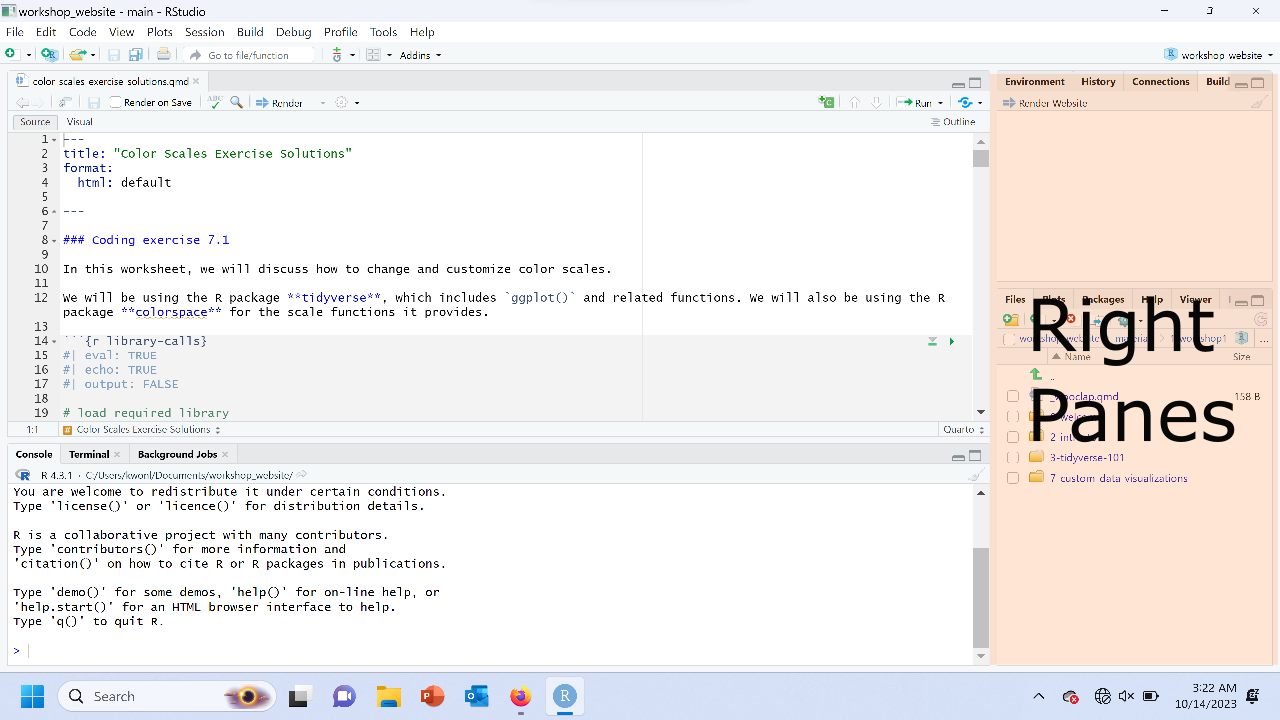This screenshot has height=720, width=1280.
Task: Click the spell check ABC icon
Action: click(x=214, y=102)
